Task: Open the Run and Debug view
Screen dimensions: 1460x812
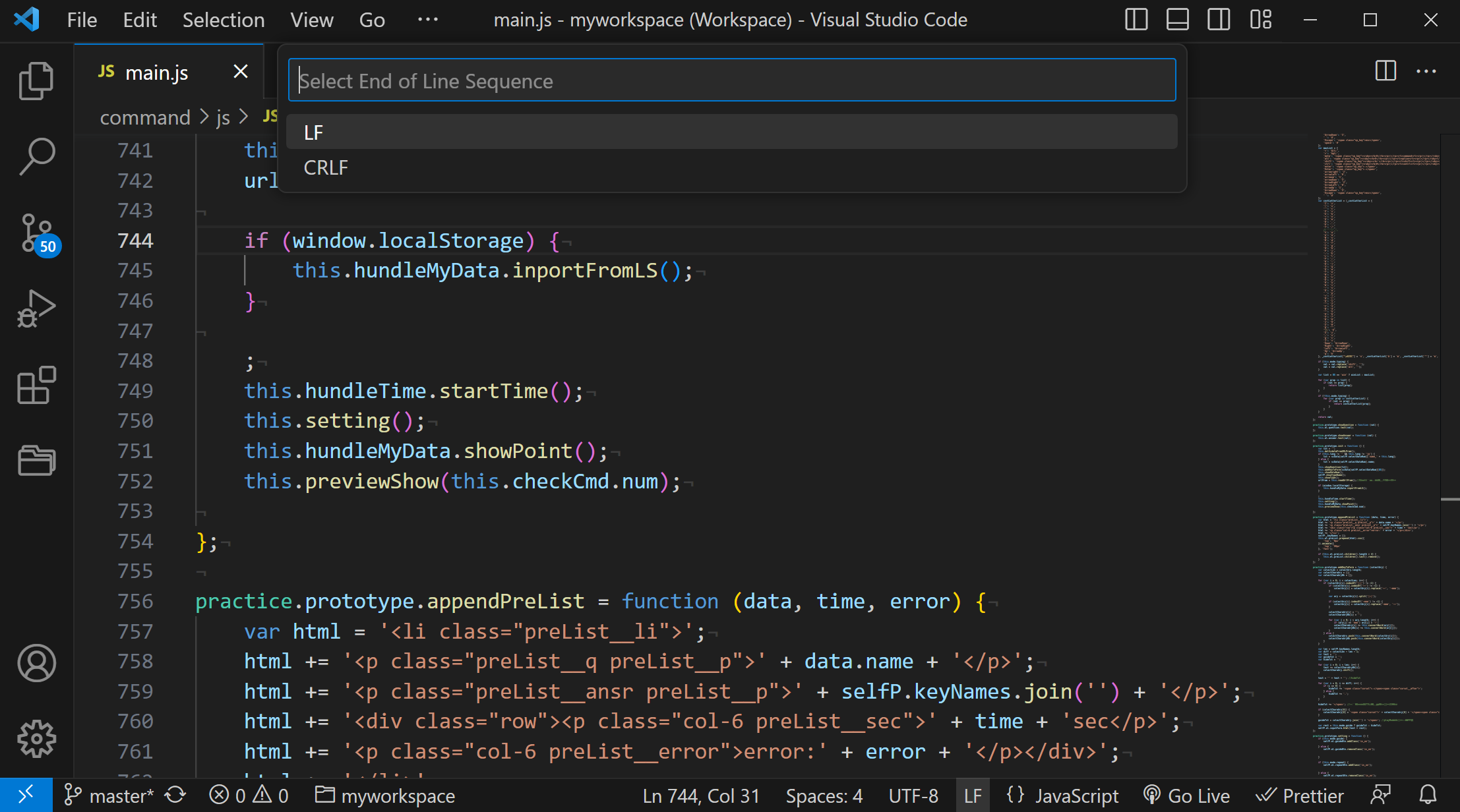Action: (x=36, y=309)
